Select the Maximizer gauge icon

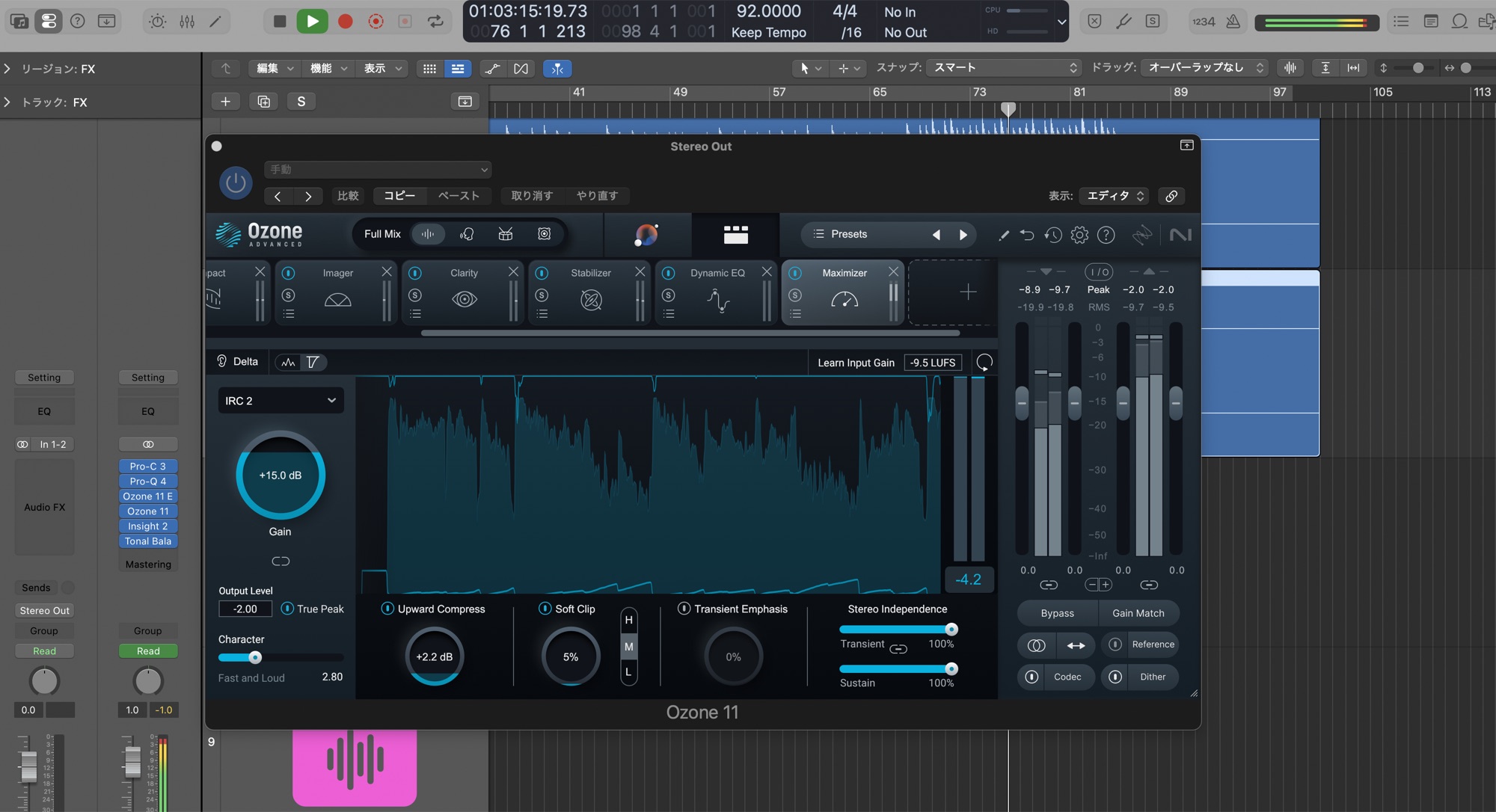point(844,300)
